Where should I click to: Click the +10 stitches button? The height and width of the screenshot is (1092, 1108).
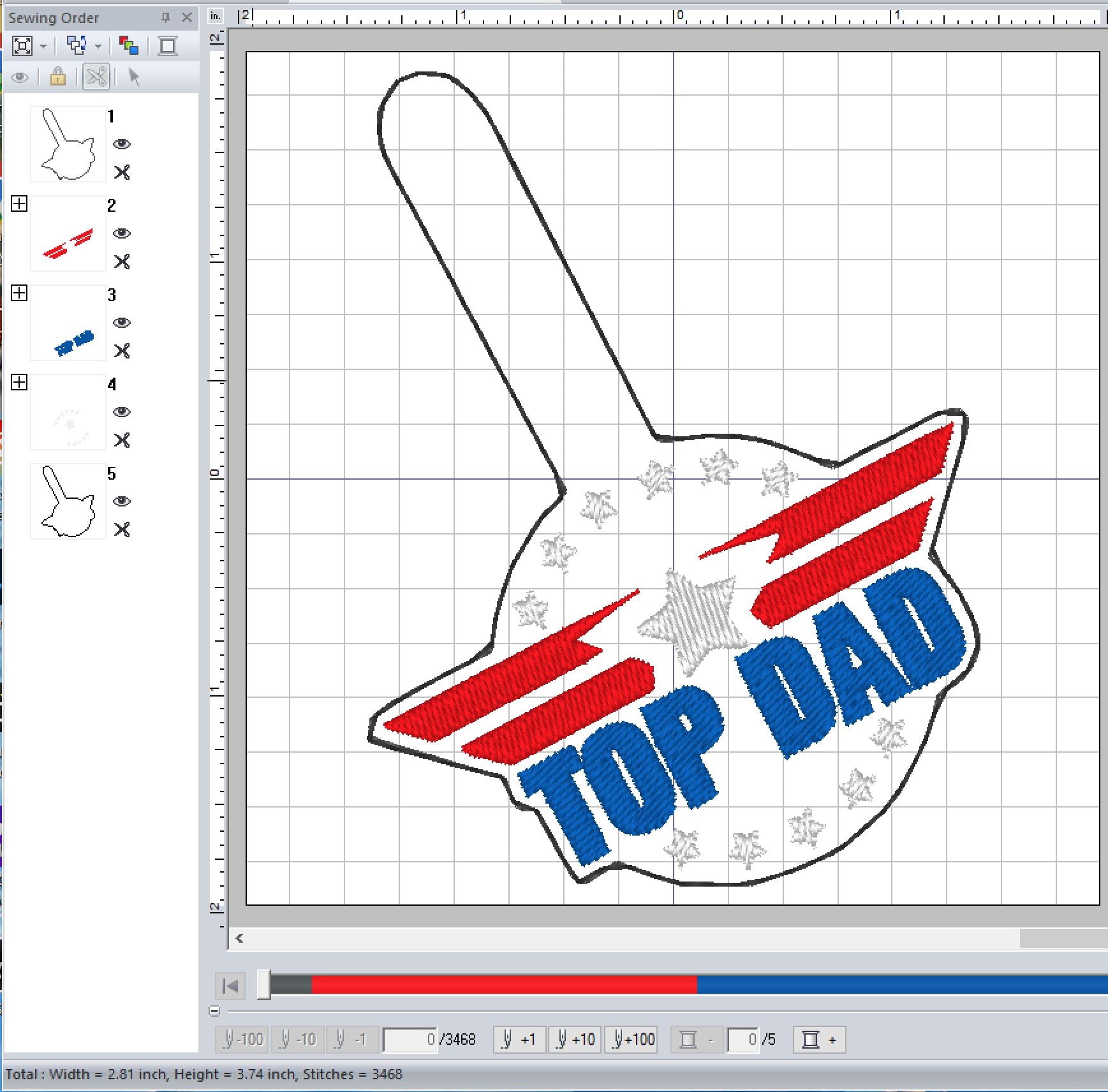click(575, 1040)
